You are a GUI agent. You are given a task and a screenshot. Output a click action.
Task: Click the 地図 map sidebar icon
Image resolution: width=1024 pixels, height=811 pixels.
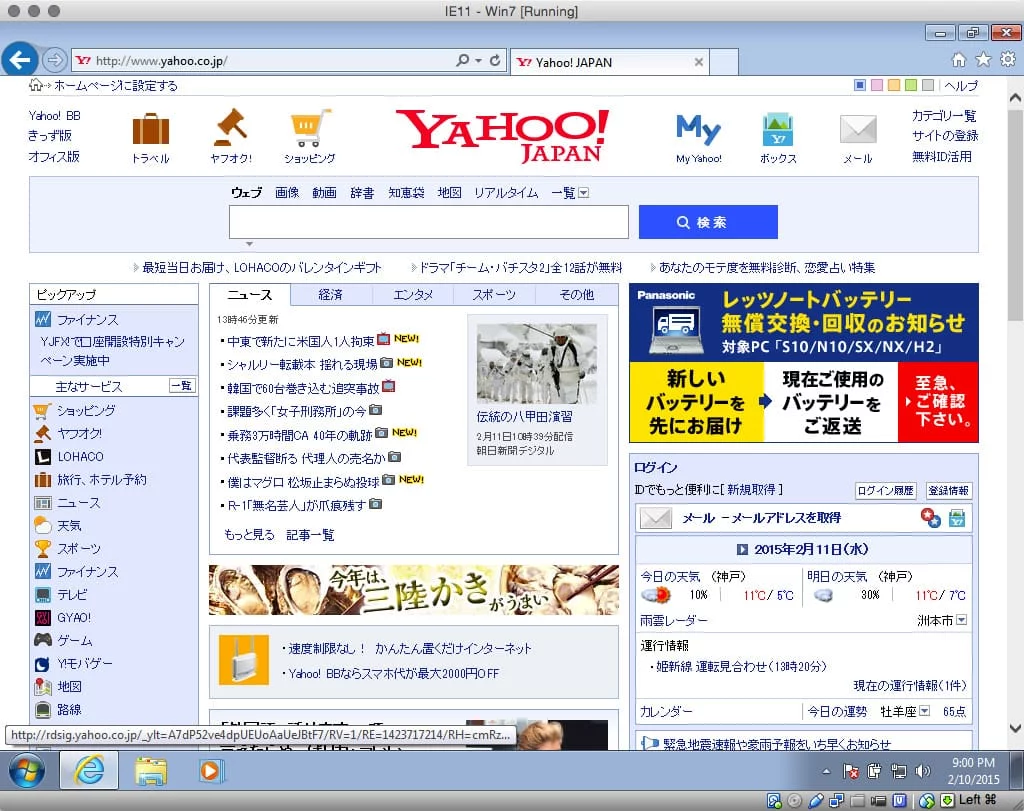(x=42, y=686)
